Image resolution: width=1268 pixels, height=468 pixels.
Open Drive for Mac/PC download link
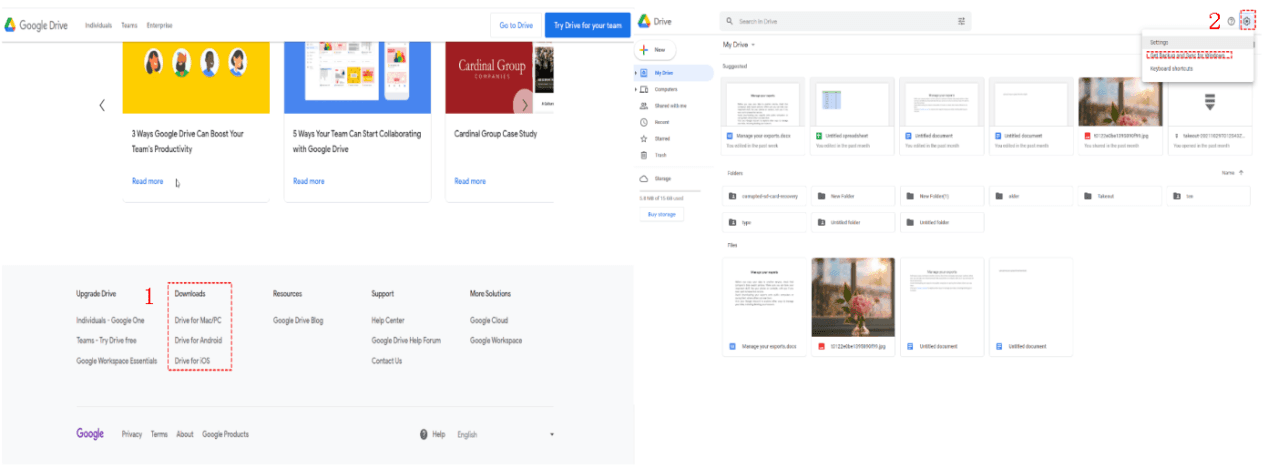[x=198, y=320]
